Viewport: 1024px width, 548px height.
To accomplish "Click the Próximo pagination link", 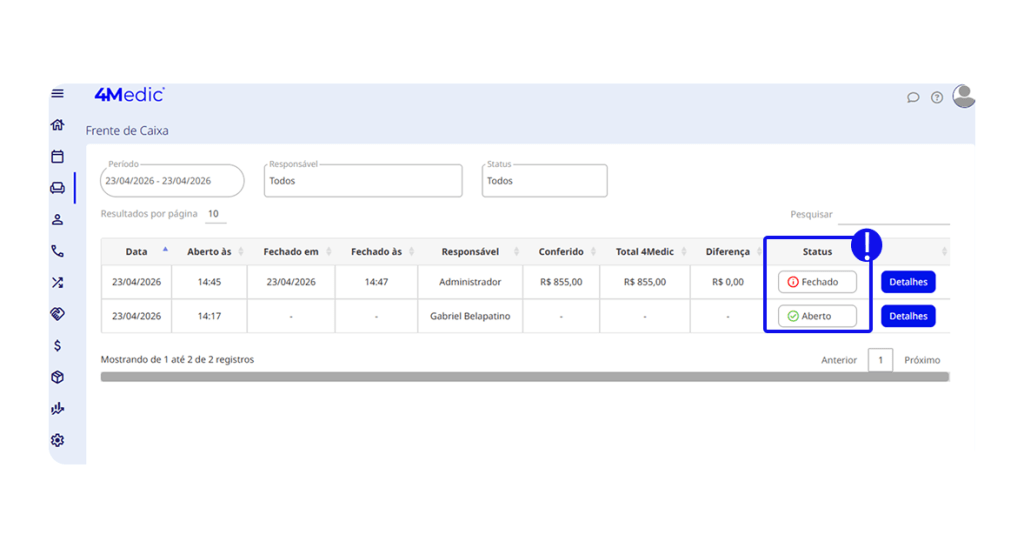I will 921,360.
